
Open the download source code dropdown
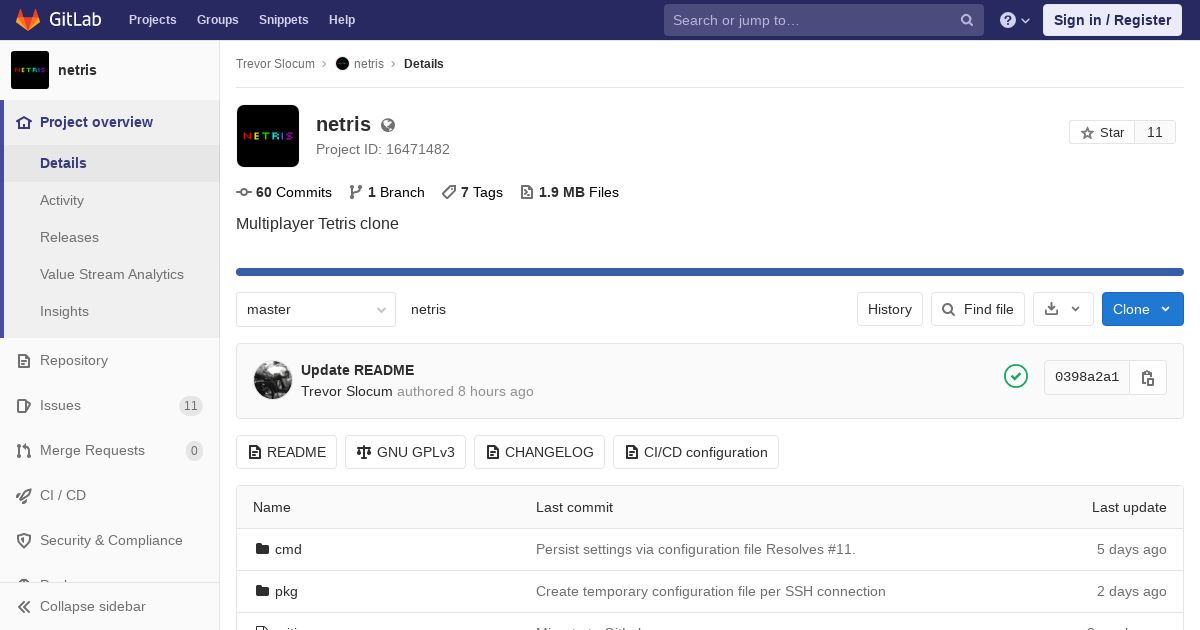pyautogui.click(x=1063, y=309)
